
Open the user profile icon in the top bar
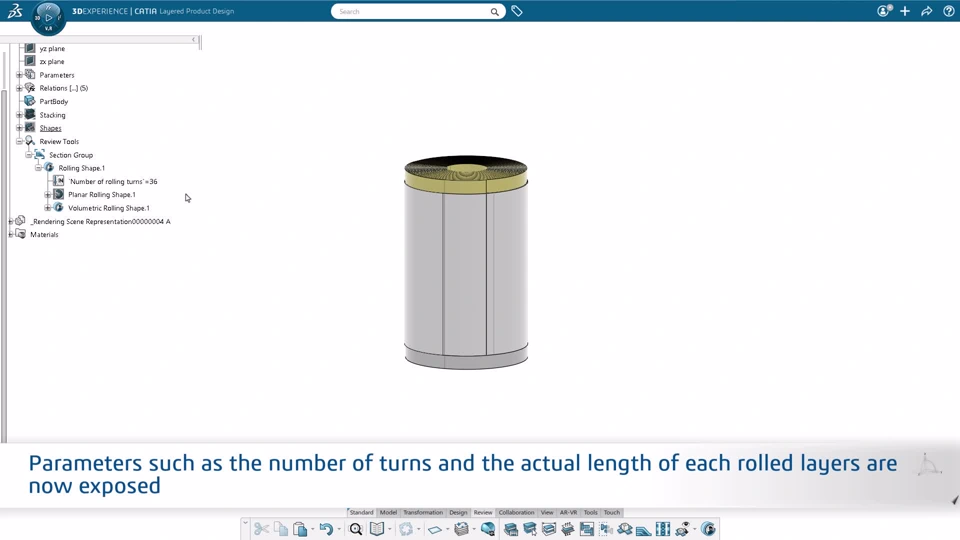tap(883, 11)
